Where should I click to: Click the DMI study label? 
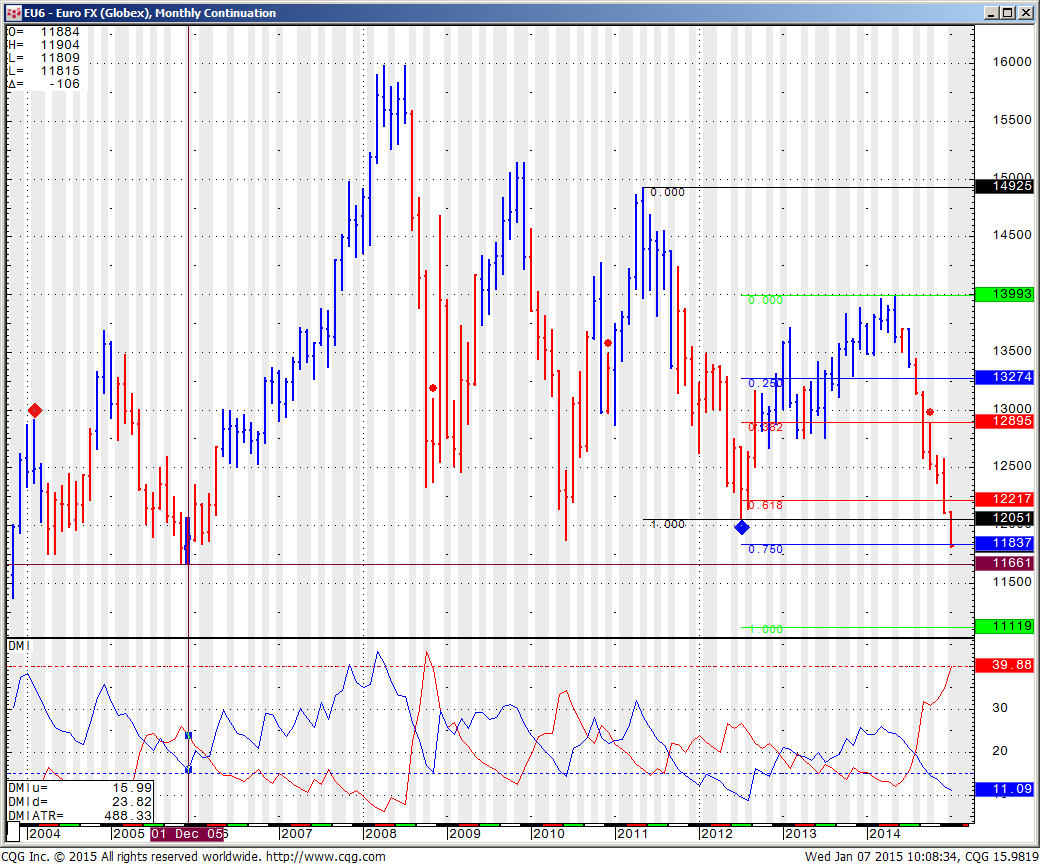[20, 646]
